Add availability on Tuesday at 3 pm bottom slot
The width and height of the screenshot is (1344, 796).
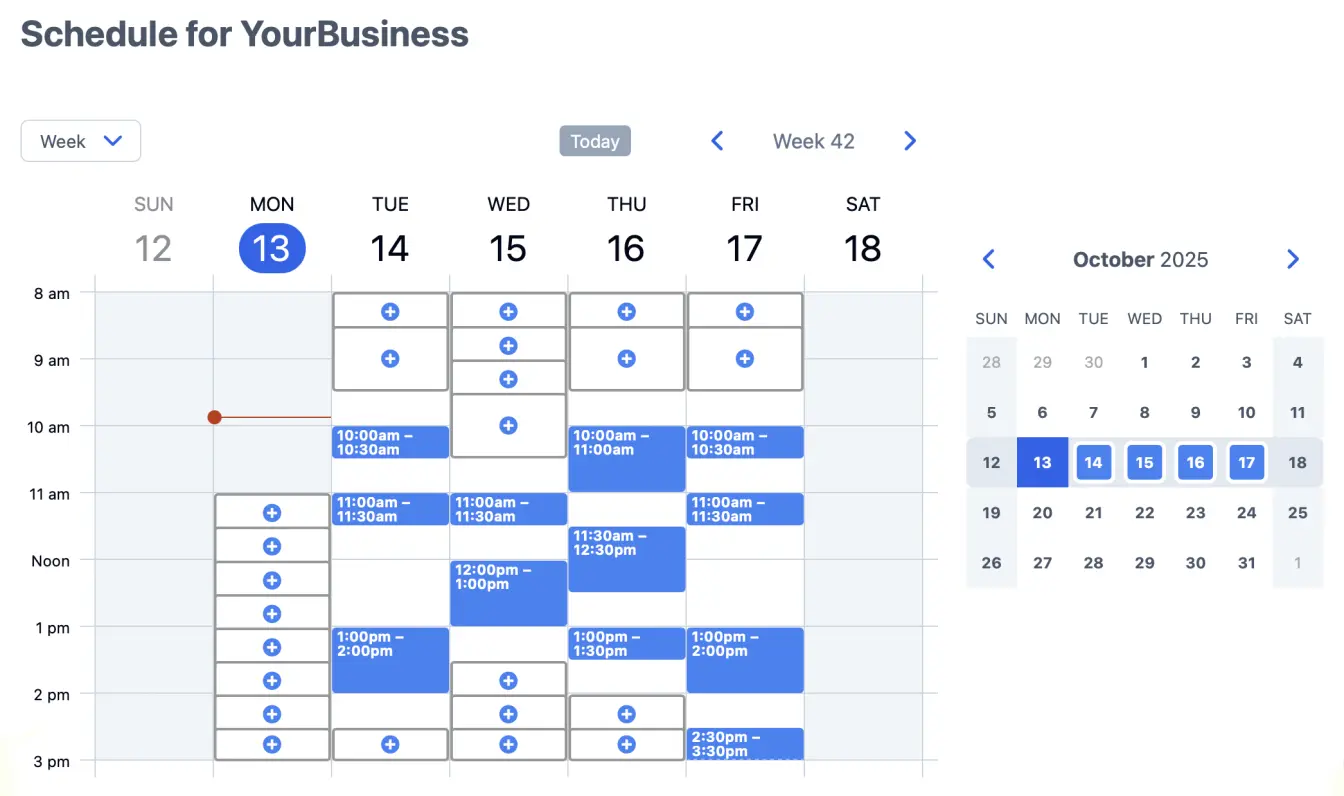390,745
